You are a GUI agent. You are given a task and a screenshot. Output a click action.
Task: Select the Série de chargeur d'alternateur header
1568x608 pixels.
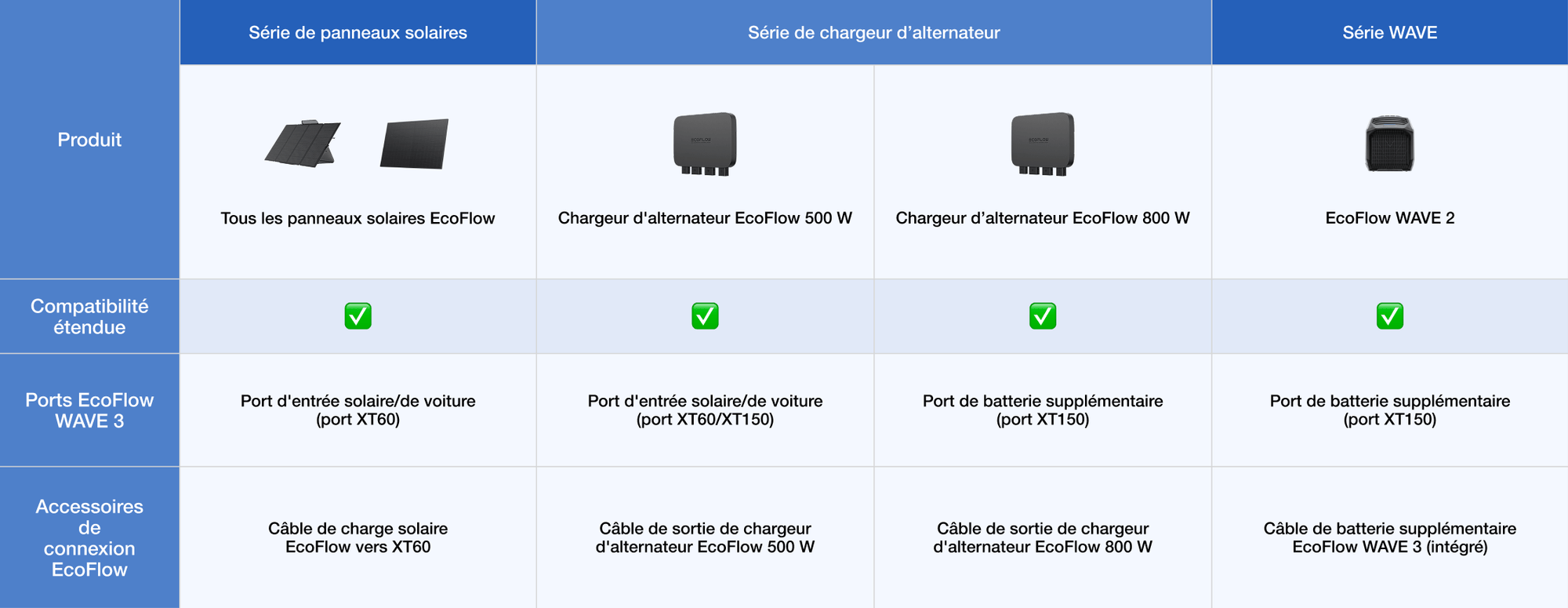(873, 33)
